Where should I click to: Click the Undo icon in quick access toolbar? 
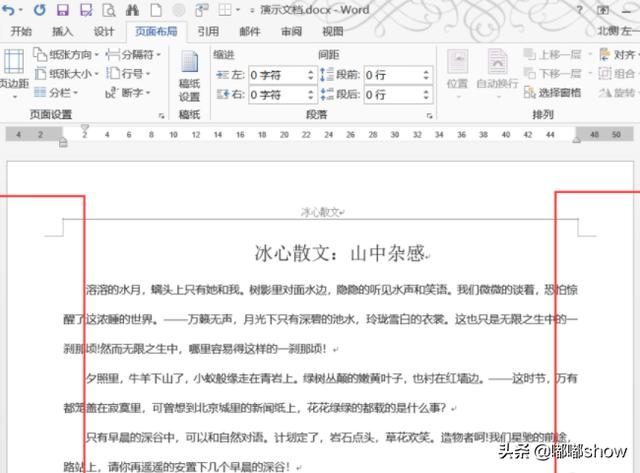tap(8, 10)
